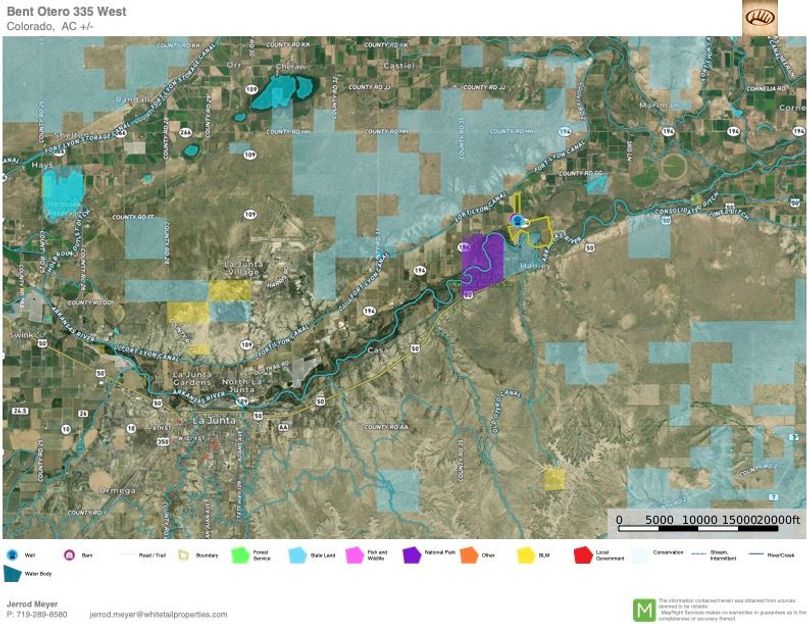The width and height of the screenshot is (808, 624).
Task: Click the blue well marker on the map
Action: pos(517,219)
